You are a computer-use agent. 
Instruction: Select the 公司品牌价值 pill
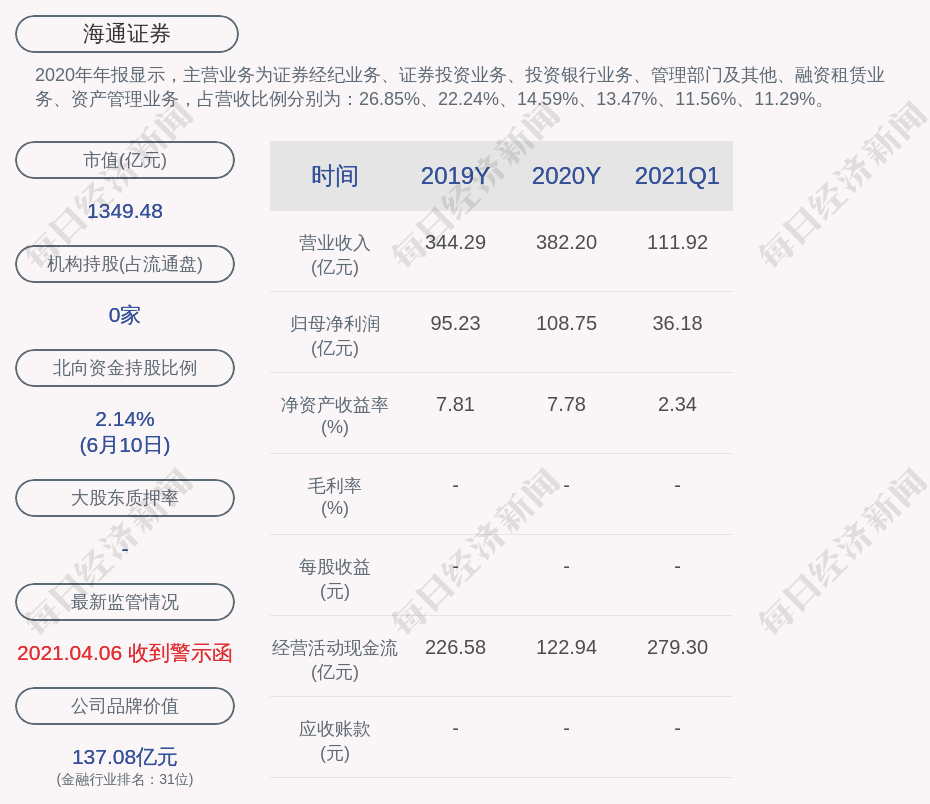click(x=125, y=706)
